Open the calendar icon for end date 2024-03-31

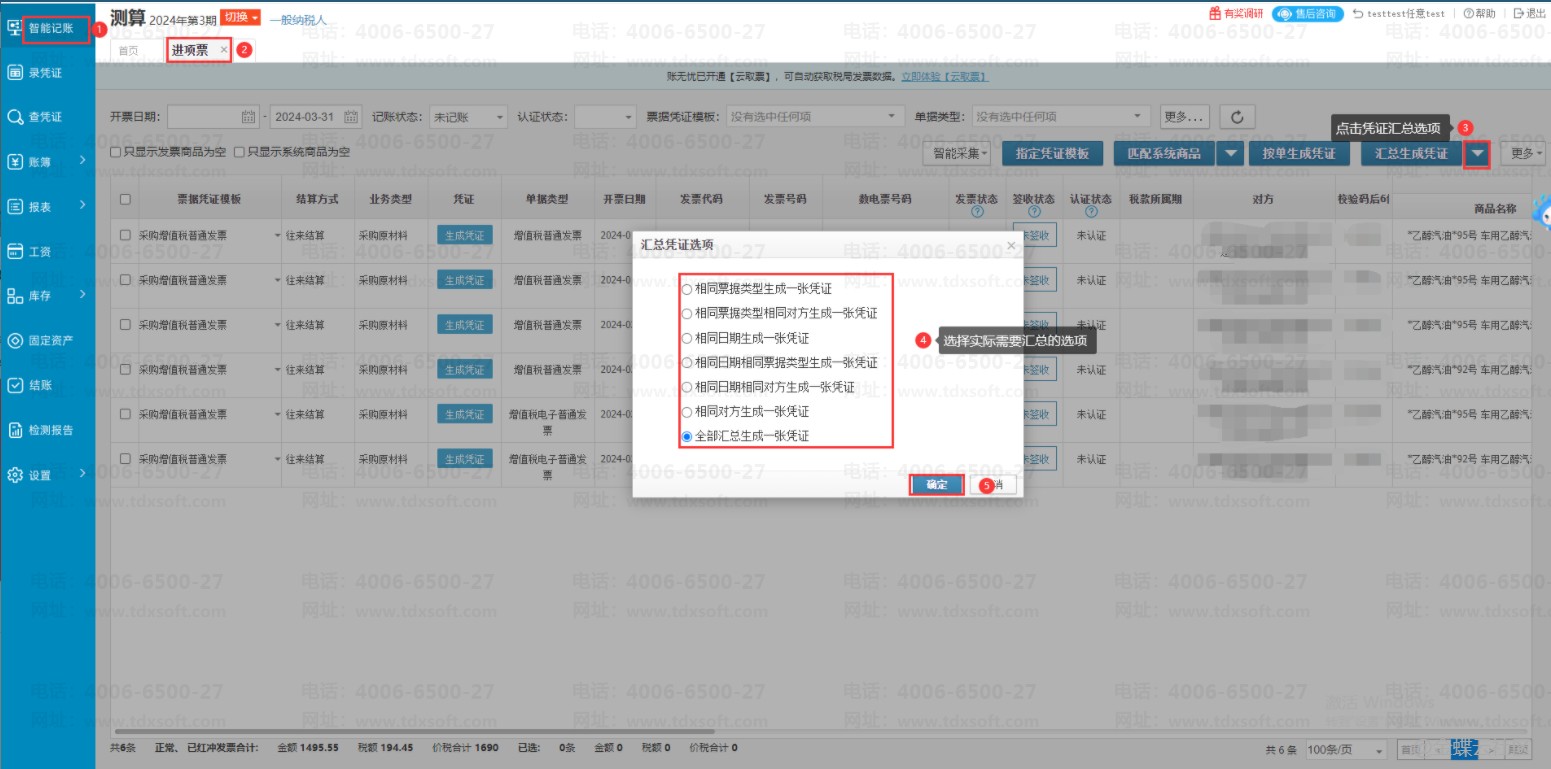coord(351,117)
